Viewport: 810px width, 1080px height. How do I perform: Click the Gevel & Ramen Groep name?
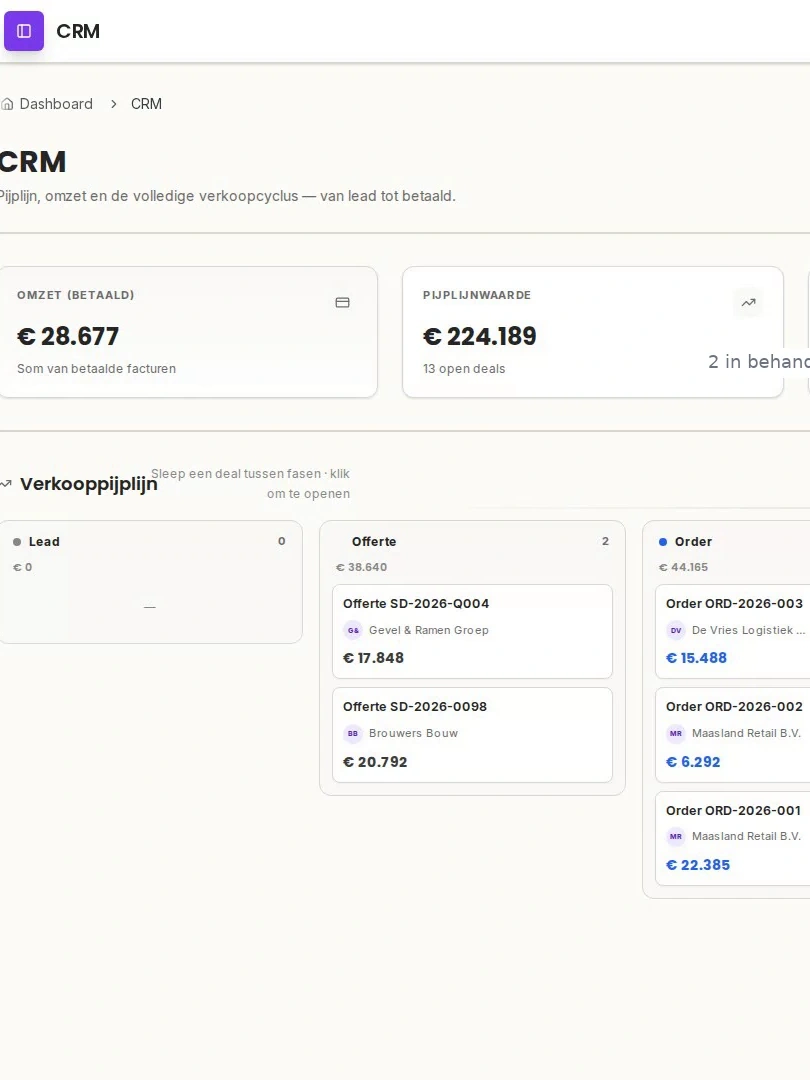click(x=428, y=630)
